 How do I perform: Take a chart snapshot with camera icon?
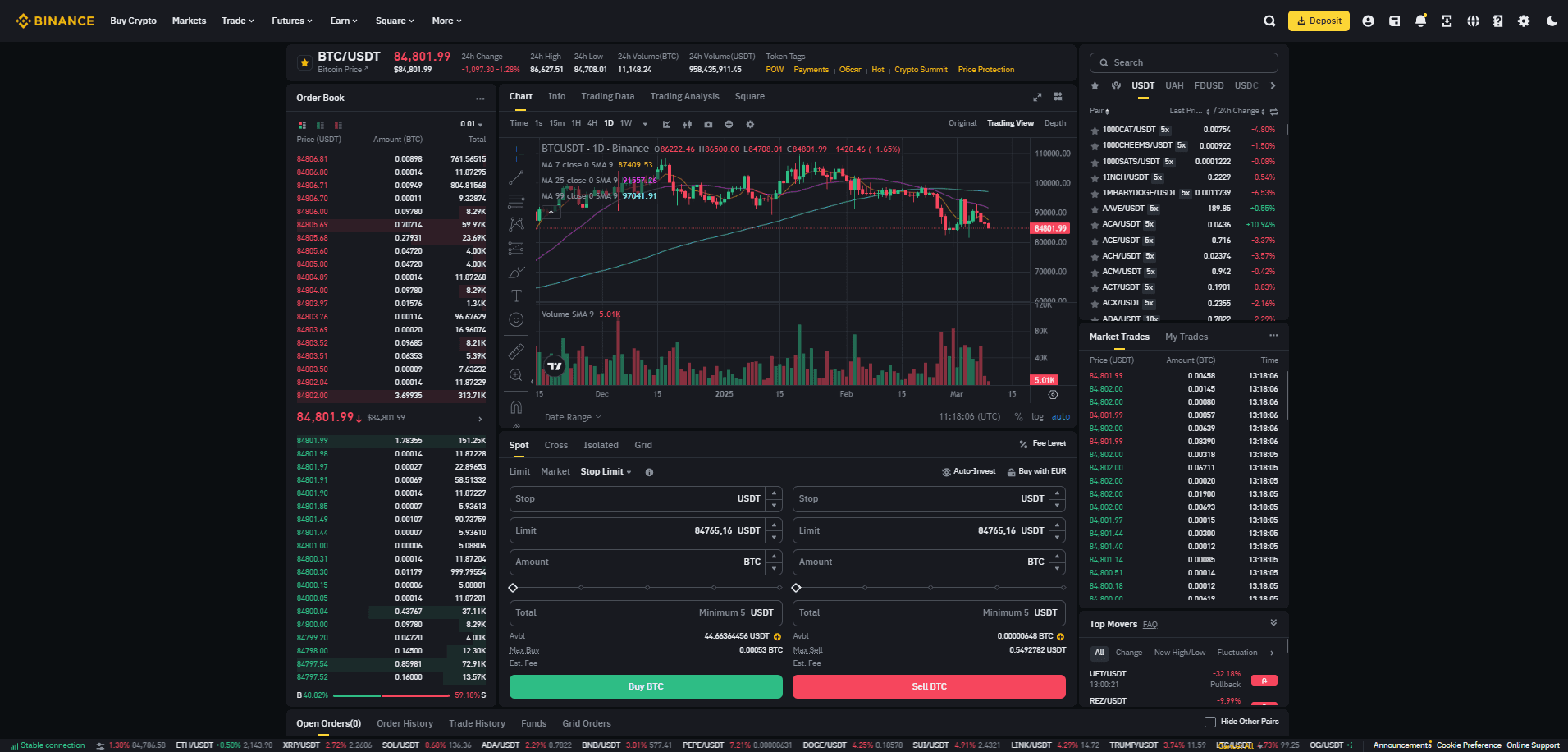coord(708,124)
